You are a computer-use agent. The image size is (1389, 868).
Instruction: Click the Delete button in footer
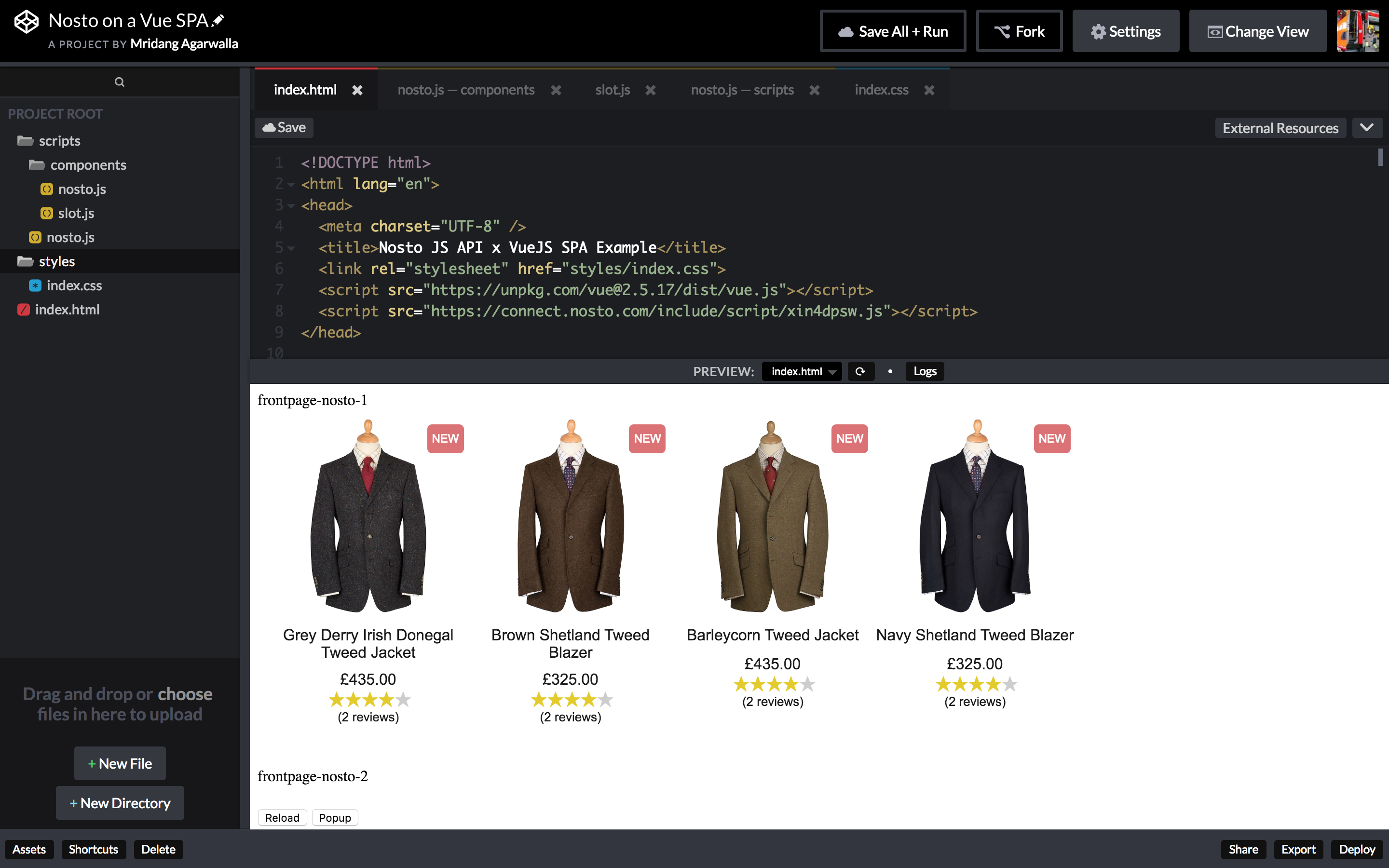(x=158, y=849)
